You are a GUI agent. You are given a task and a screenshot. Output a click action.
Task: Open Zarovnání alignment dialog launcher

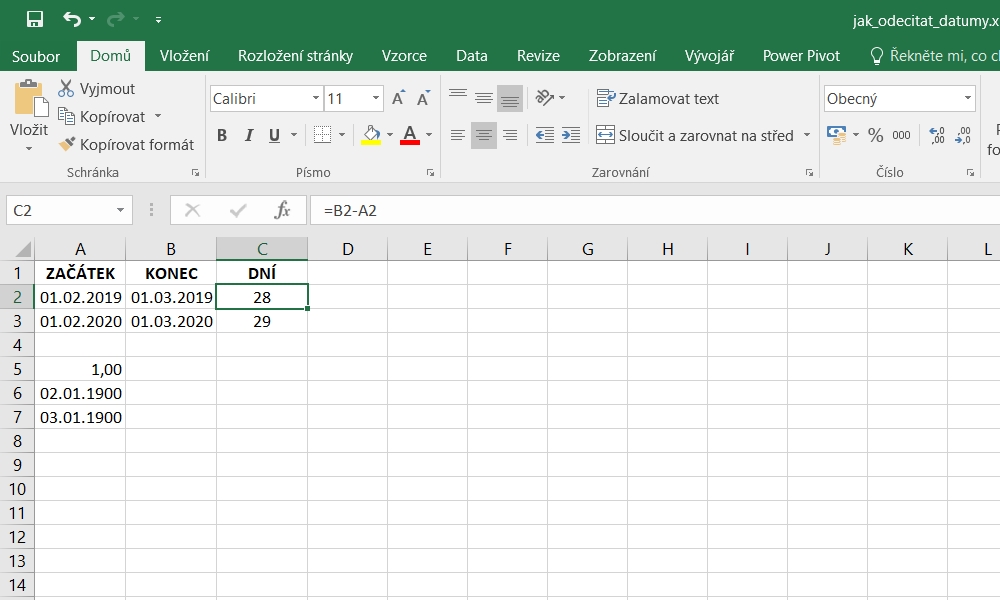click(x=809, y=173)
